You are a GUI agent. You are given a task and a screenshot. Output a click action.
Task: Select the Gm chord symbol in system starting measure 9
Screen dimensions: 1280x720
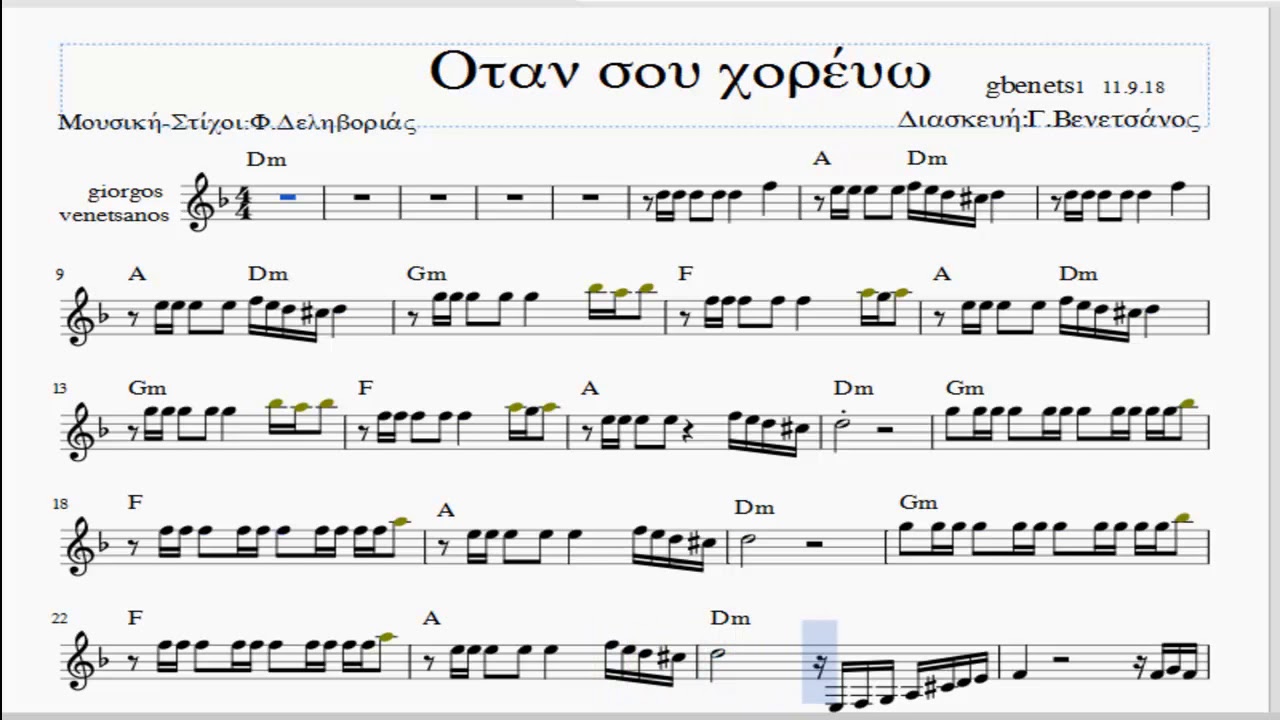pyautogui.click(x=427, y=273)
